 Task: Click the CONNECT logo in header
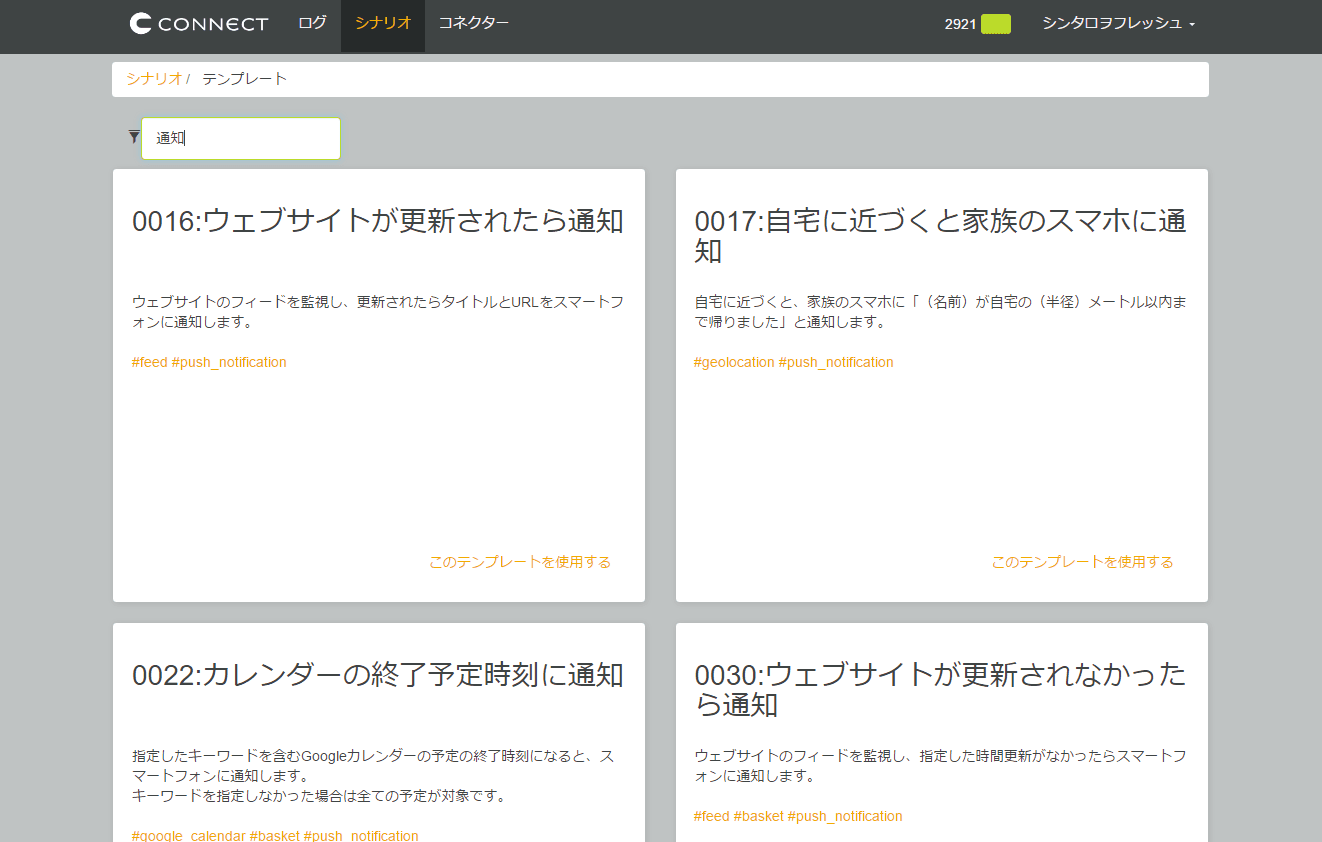pos(199,24)
